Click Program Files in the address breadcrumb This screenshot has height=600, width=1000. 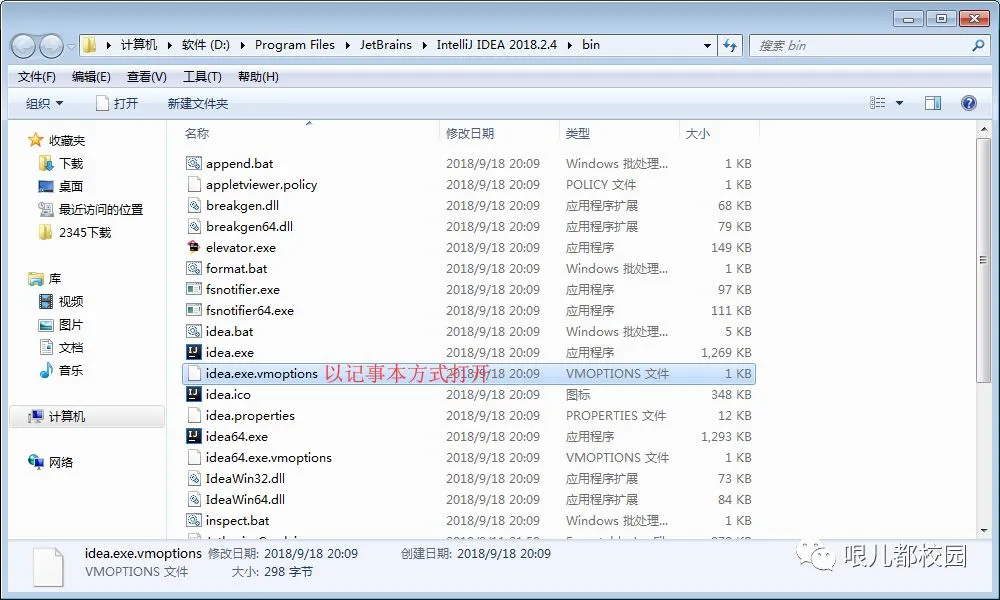(x=295, y=45)
